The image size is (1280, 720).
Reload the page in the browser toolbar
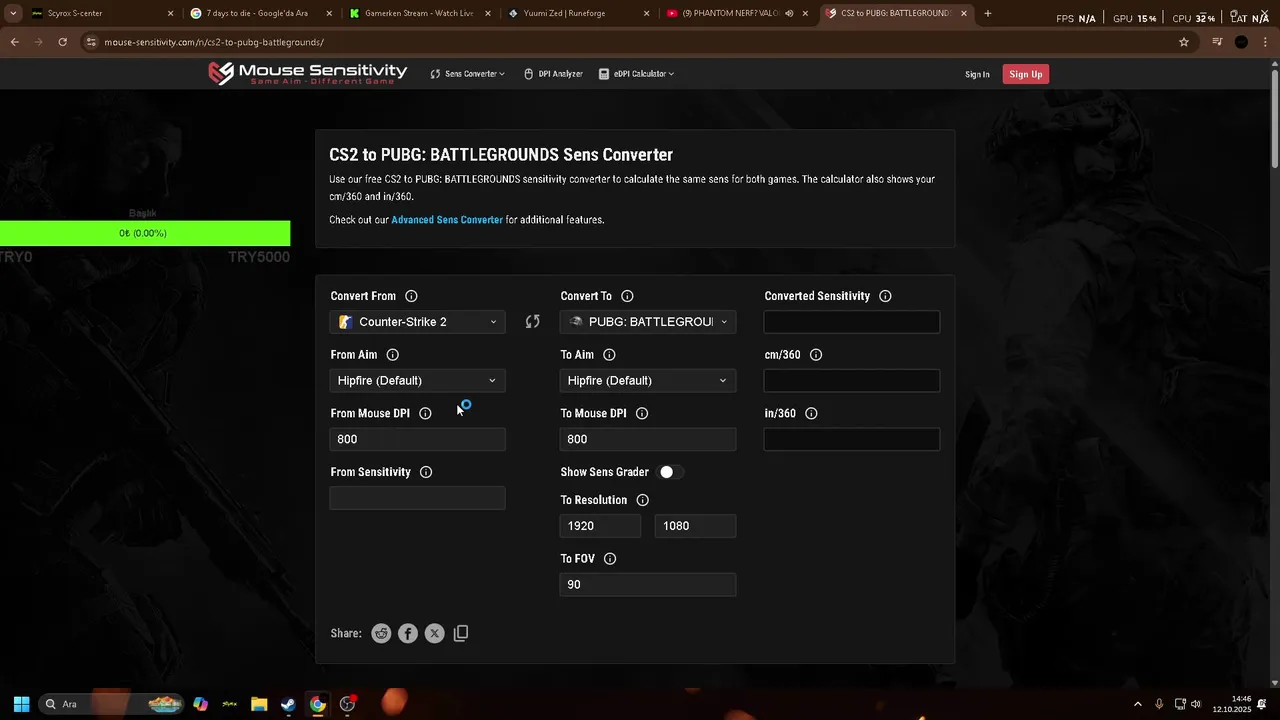click(x=62, y=42)
